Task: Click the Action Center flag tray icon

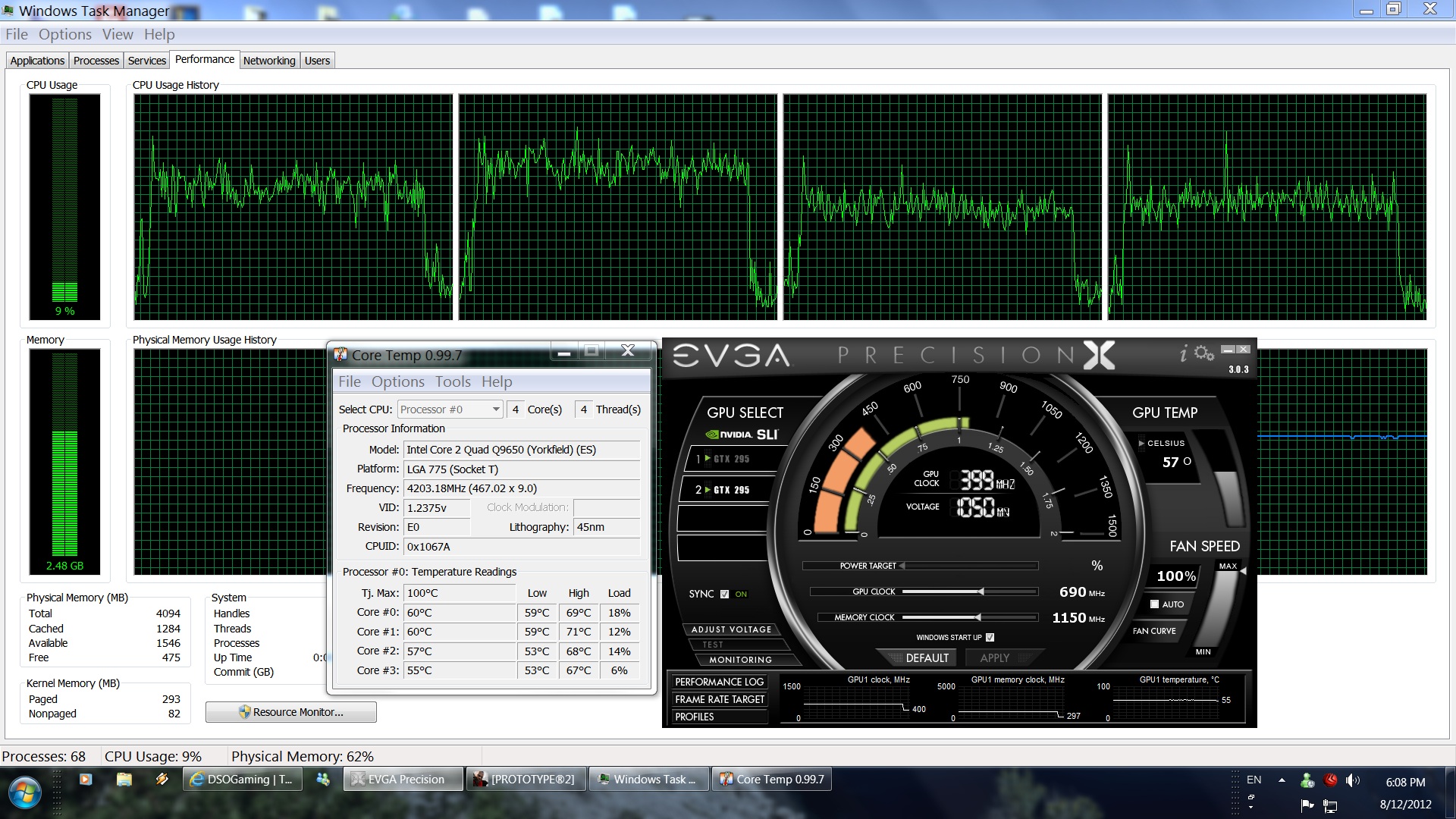Action: (x=1307, y=805)
